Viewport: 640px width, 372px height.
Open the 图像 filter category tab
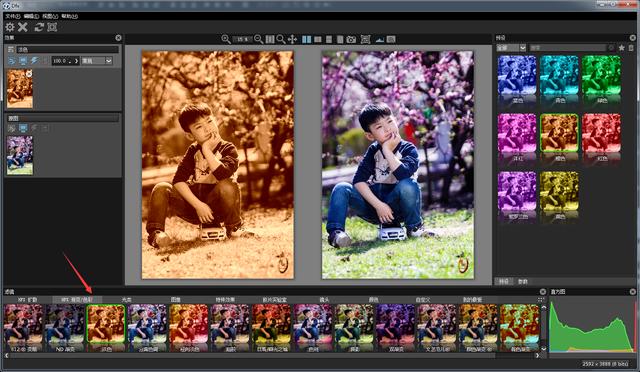click(175, 300)
